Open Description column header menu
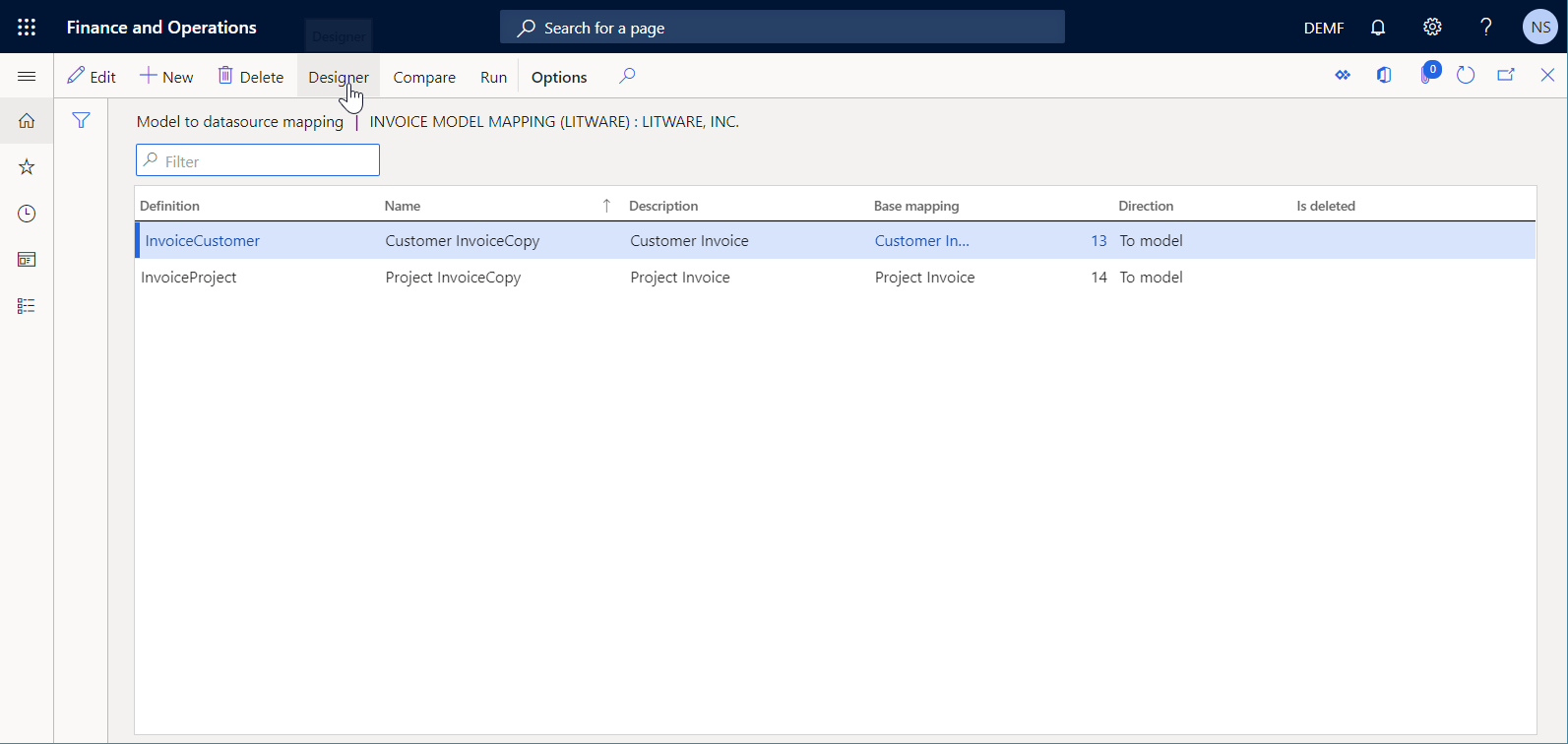Screen dimensions: 1568x744 pos(663,206)
